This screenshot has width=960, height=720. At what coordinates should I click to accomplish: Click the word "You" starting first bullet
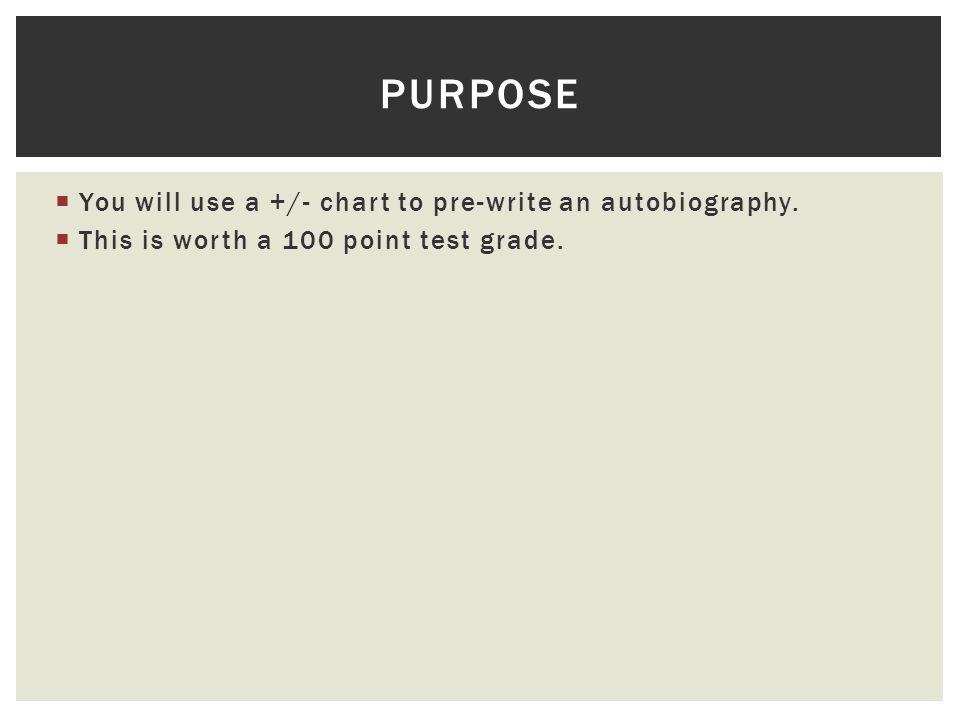pos(102,203)
